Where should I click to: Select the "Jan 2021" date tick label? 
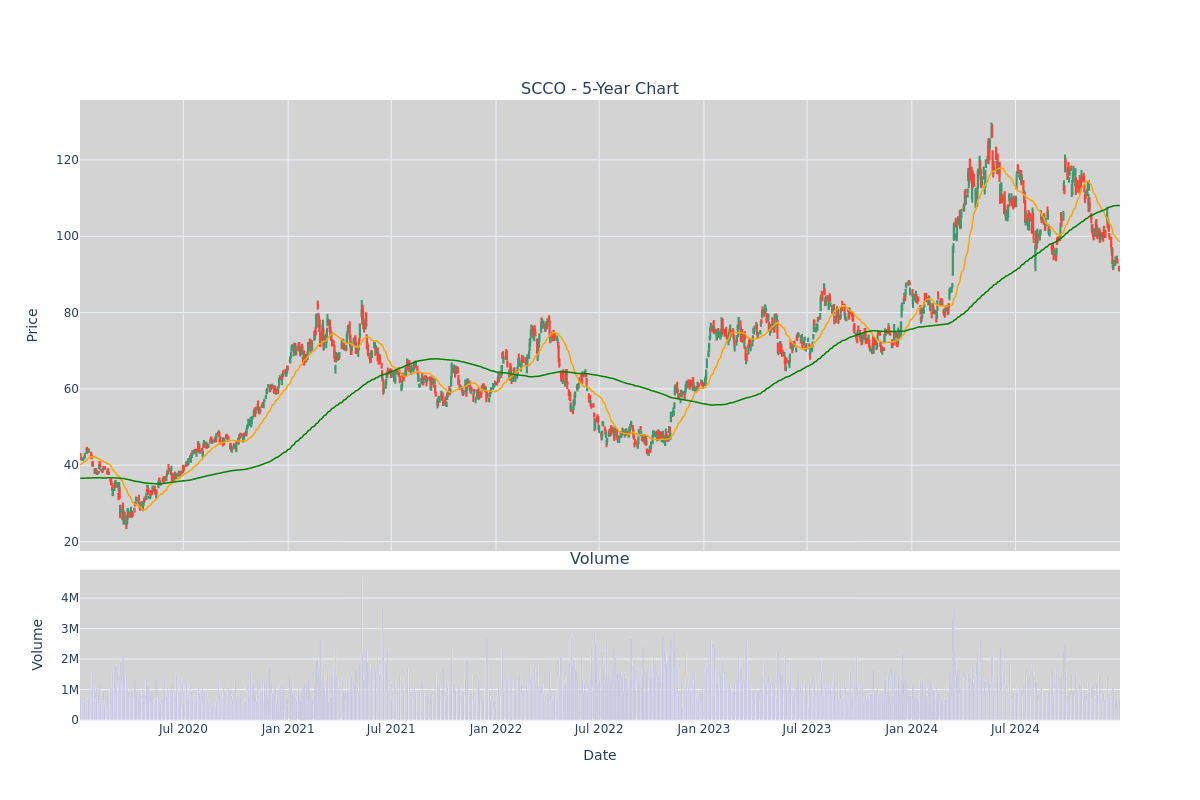pos(288,729)
